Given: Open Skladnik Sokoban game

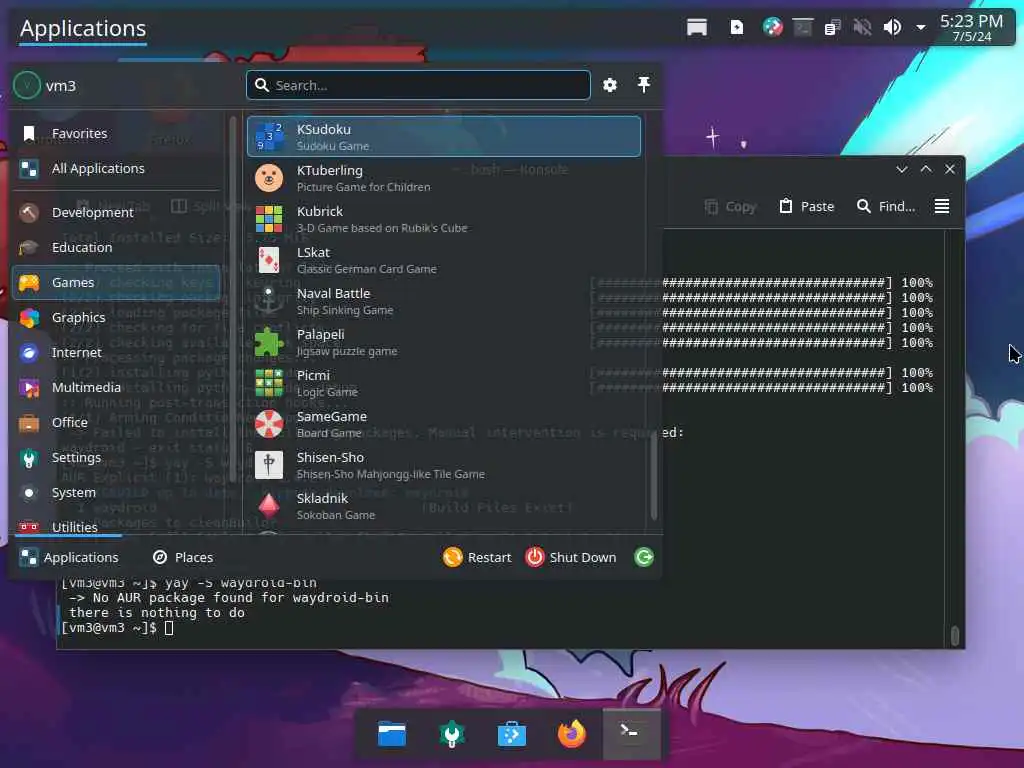Looking at the screenshot, I should pyautogui.click(x=443, y=506).
